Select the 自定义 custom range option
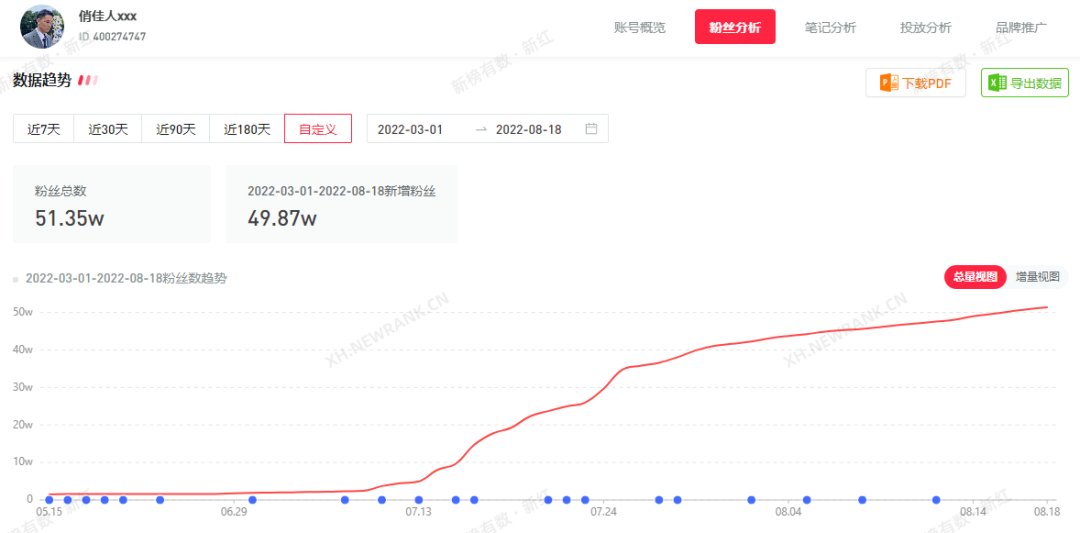The image size is (1080, 533). pyautogui.click(x=318, y=129)
